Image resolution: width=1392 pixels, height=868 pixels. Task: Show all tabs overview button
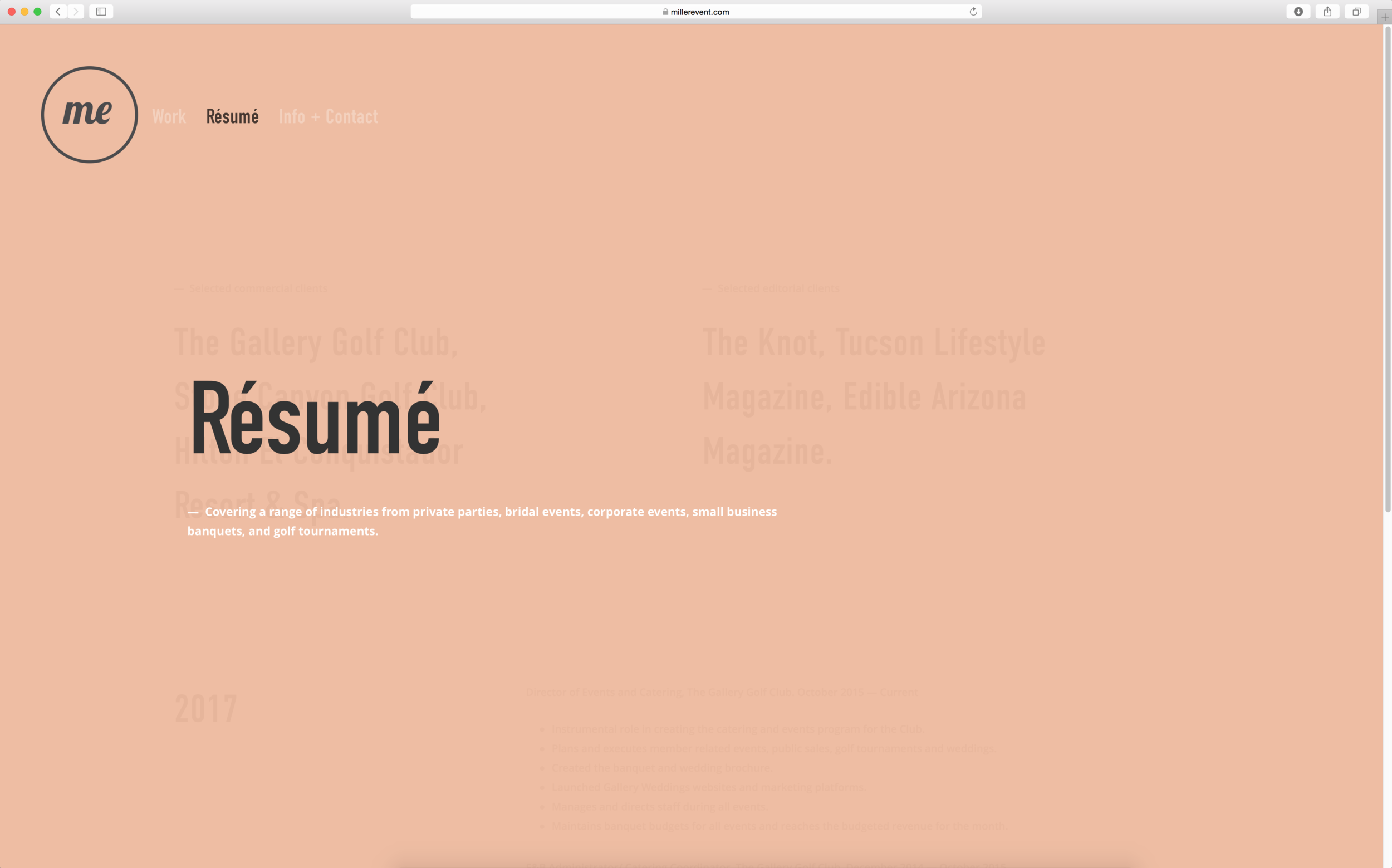point(1356,12)
